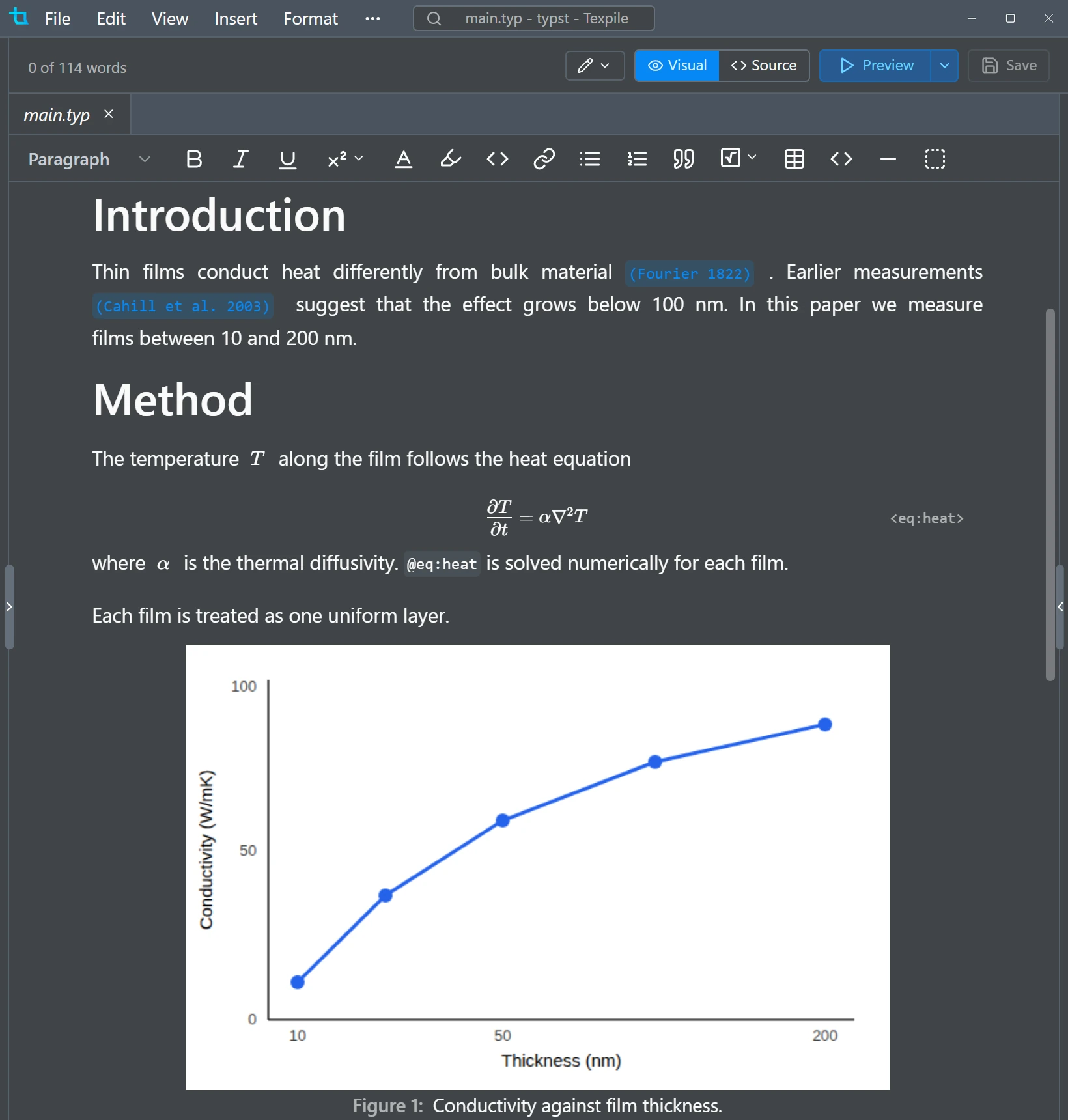Image resolution: width=1068 pixels, height=1120 pixels.
Task: Click the heat equation formula
Action: pos(537,517)
